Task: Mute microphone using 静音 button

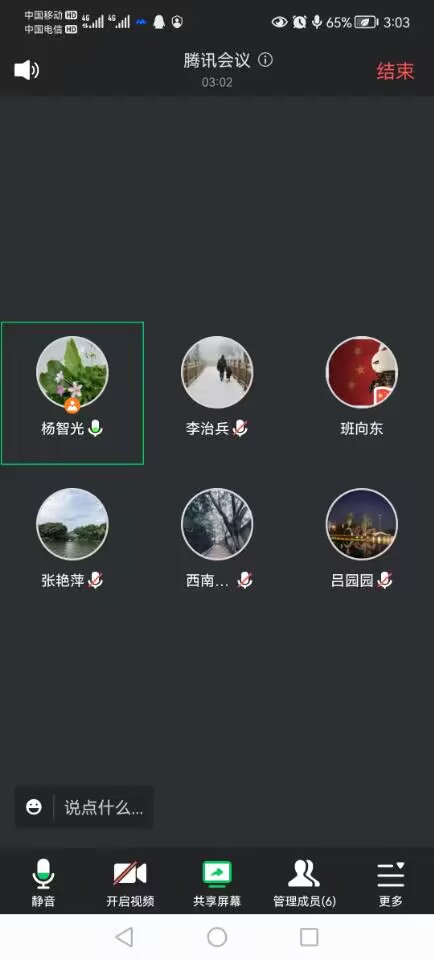Action: pos(43,883)
